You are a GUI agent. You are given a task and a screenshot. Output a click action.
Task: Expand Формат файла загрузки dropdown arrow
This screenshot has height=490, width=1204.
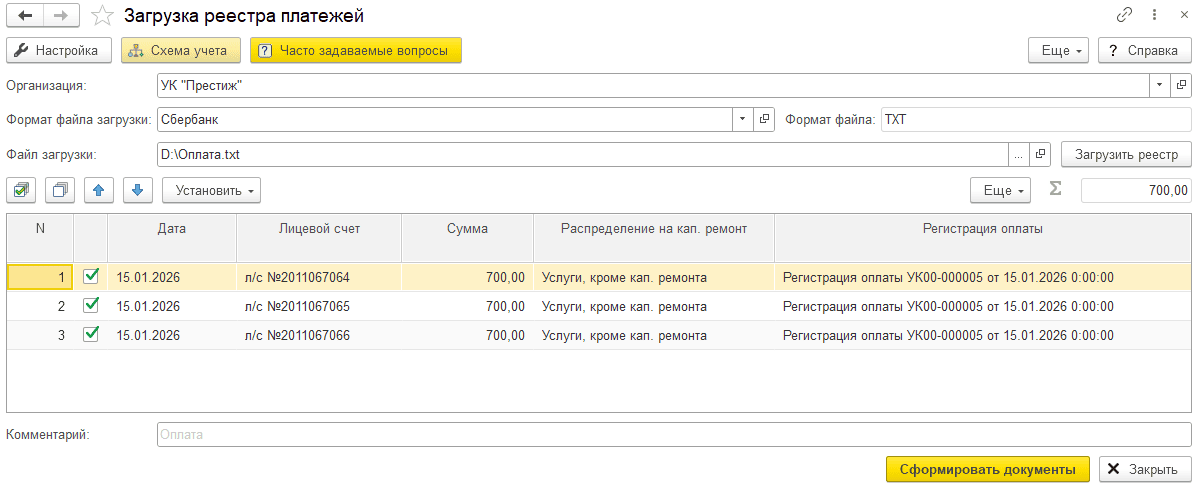tap(742, 120)
